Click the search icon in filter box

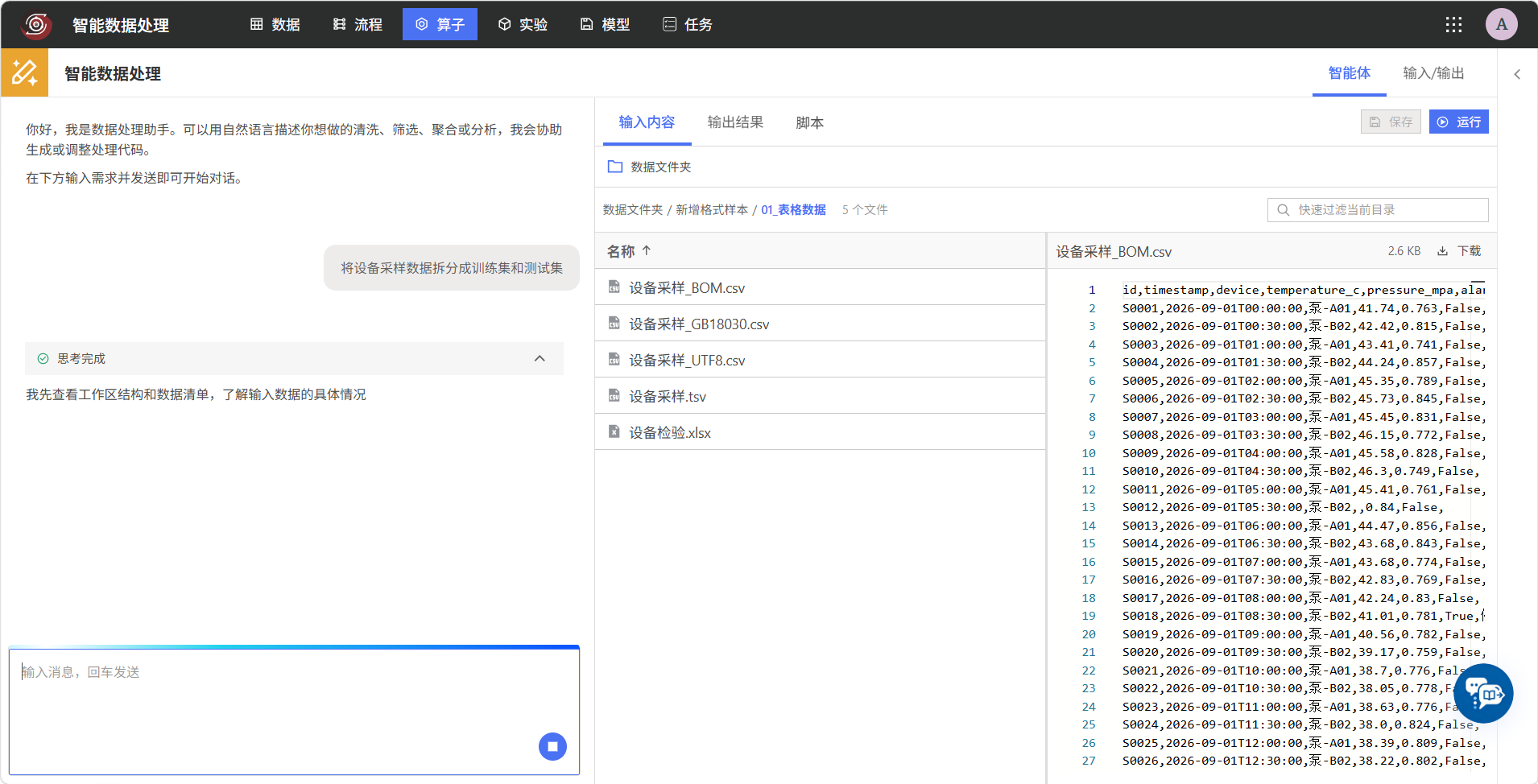[1284, 210]
